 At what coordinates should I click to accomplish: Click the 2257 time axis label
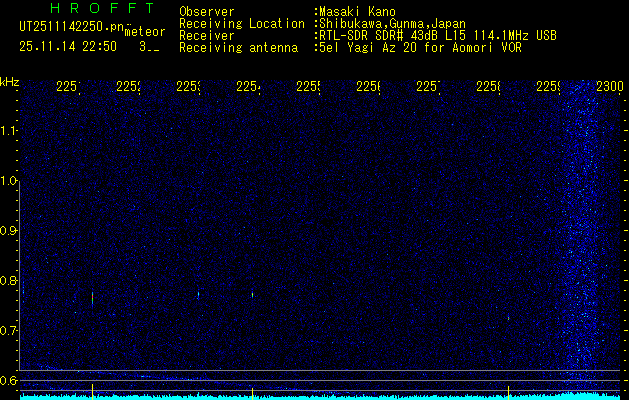(428, 86)
